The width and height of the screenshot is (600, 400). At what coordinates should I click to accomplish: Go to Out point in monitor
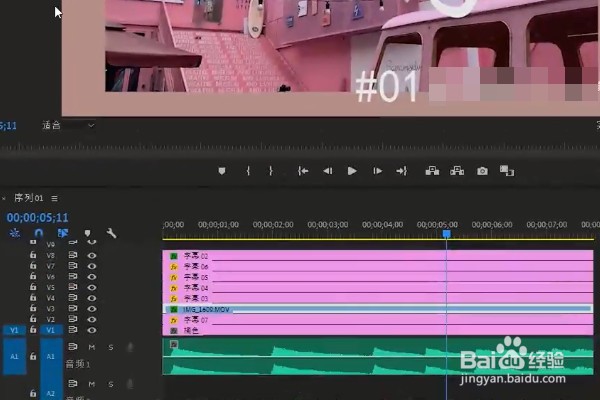click(401, 171)
